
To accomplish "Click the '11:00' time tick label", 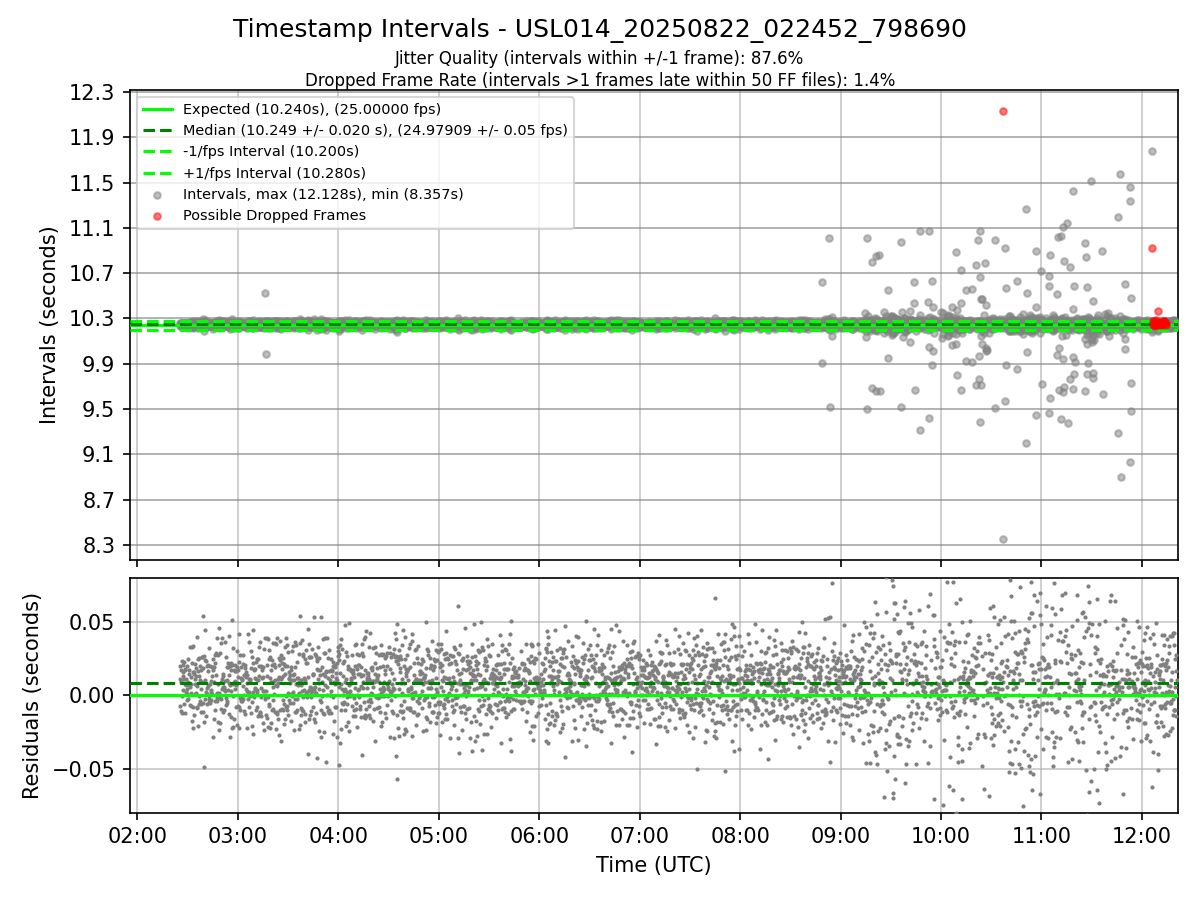I will [x=1041, y=835].
